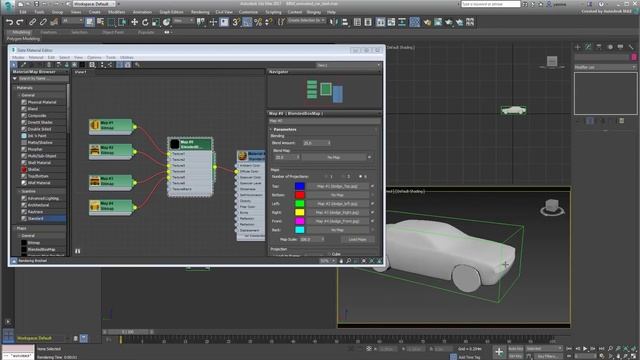Activate the Select Object tool
Viewport: 640px width, 360px height.
point(89,22)
